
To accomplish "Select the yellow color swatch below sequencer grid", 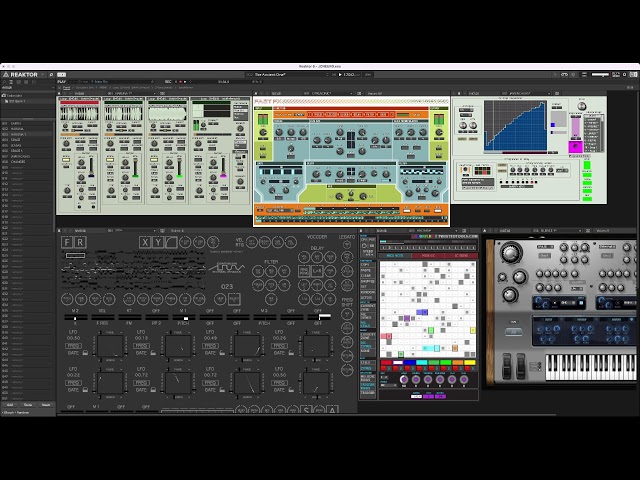I will pos(470,362).
